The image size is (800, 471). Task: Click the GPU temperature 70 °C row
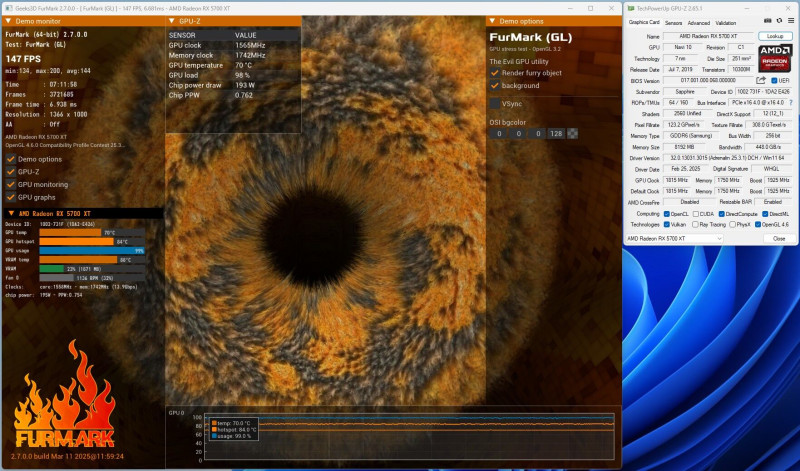pos(233,65)
